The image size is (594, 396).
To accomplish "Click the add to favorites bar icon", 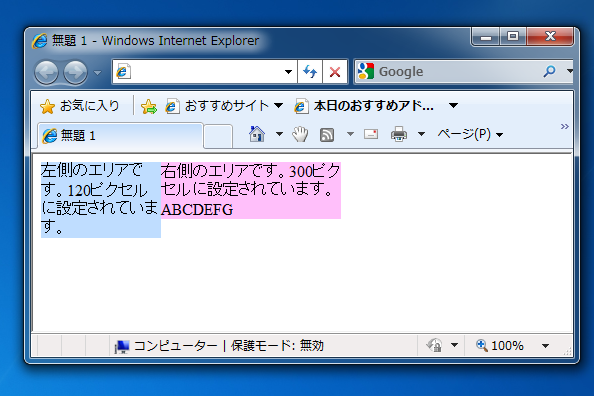I will (x=149, y=106).
